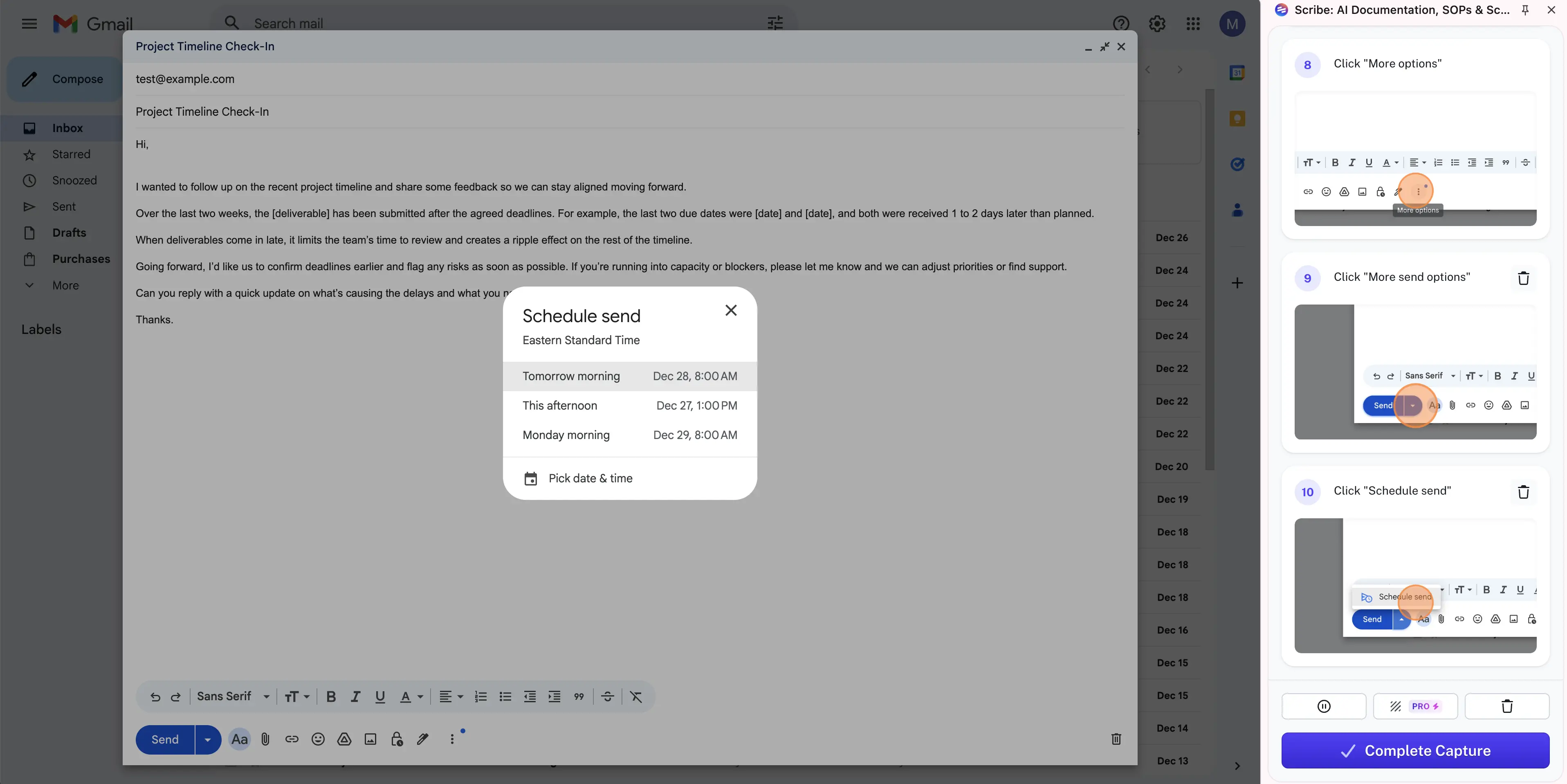Open the more send options arrow
The width and height of the screenshot is (1567, 784).
[208, 739]
